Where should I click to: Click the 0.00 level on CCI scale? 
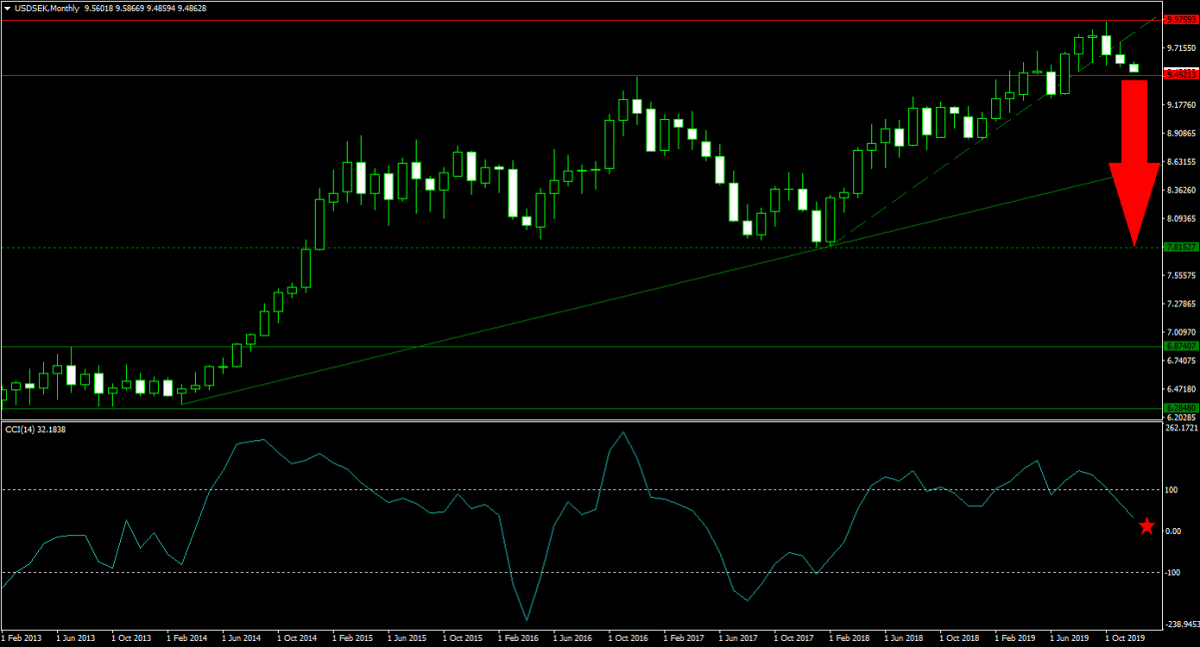pos(1174,531)
